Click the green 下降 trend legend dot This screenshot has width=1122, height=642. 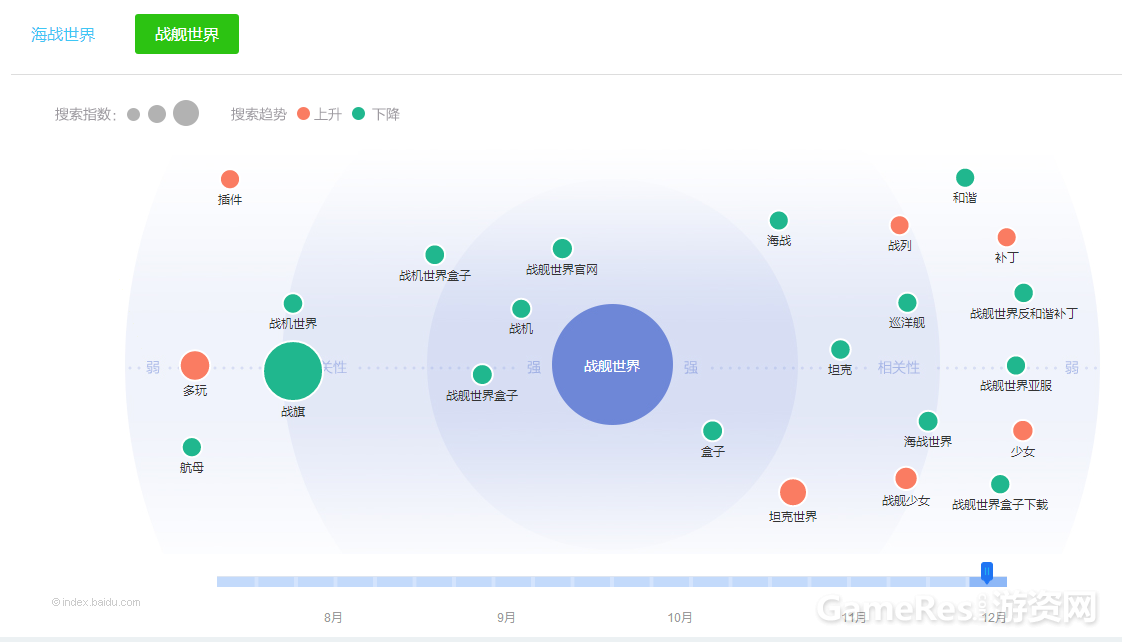[358, 114]
